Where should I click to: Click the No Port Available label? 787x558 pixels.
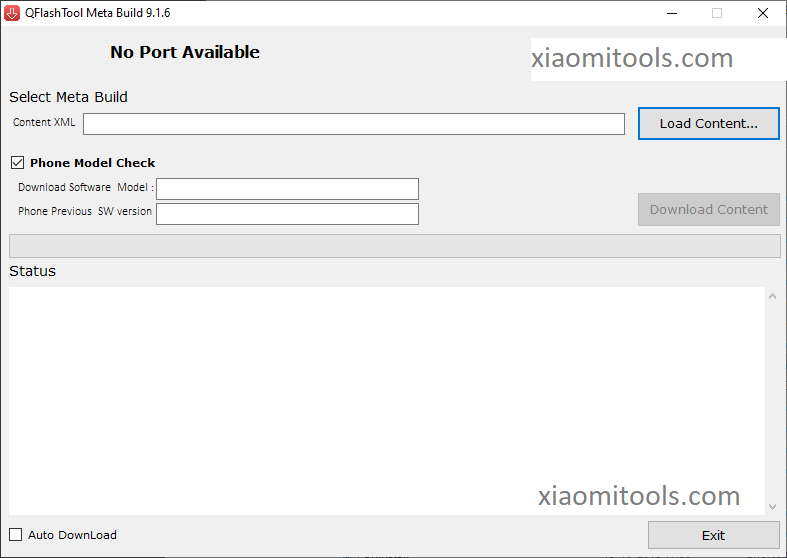tap(185, 52)
